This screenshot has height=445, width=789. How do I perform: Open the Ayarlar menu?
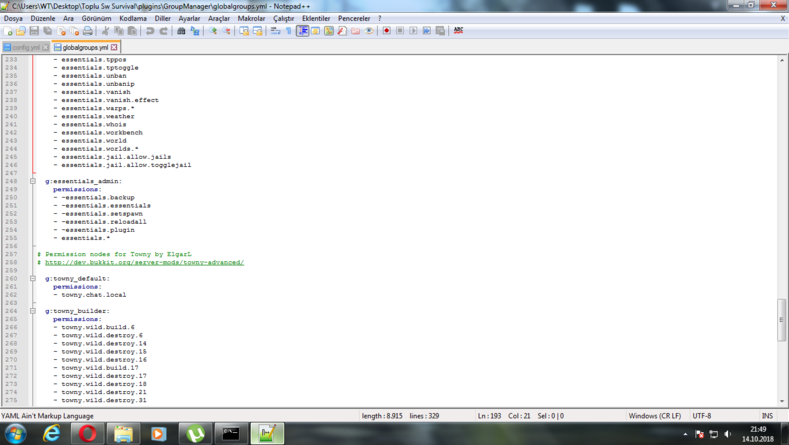click(189, 18)
